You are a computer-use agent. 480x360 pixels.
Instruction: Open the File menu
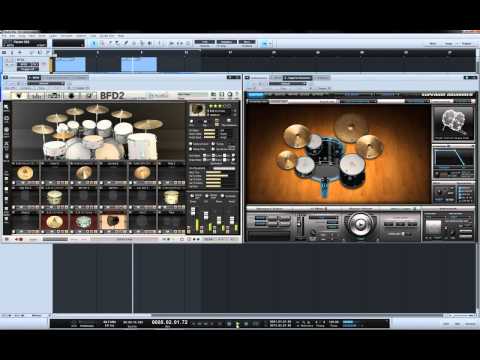5,36
